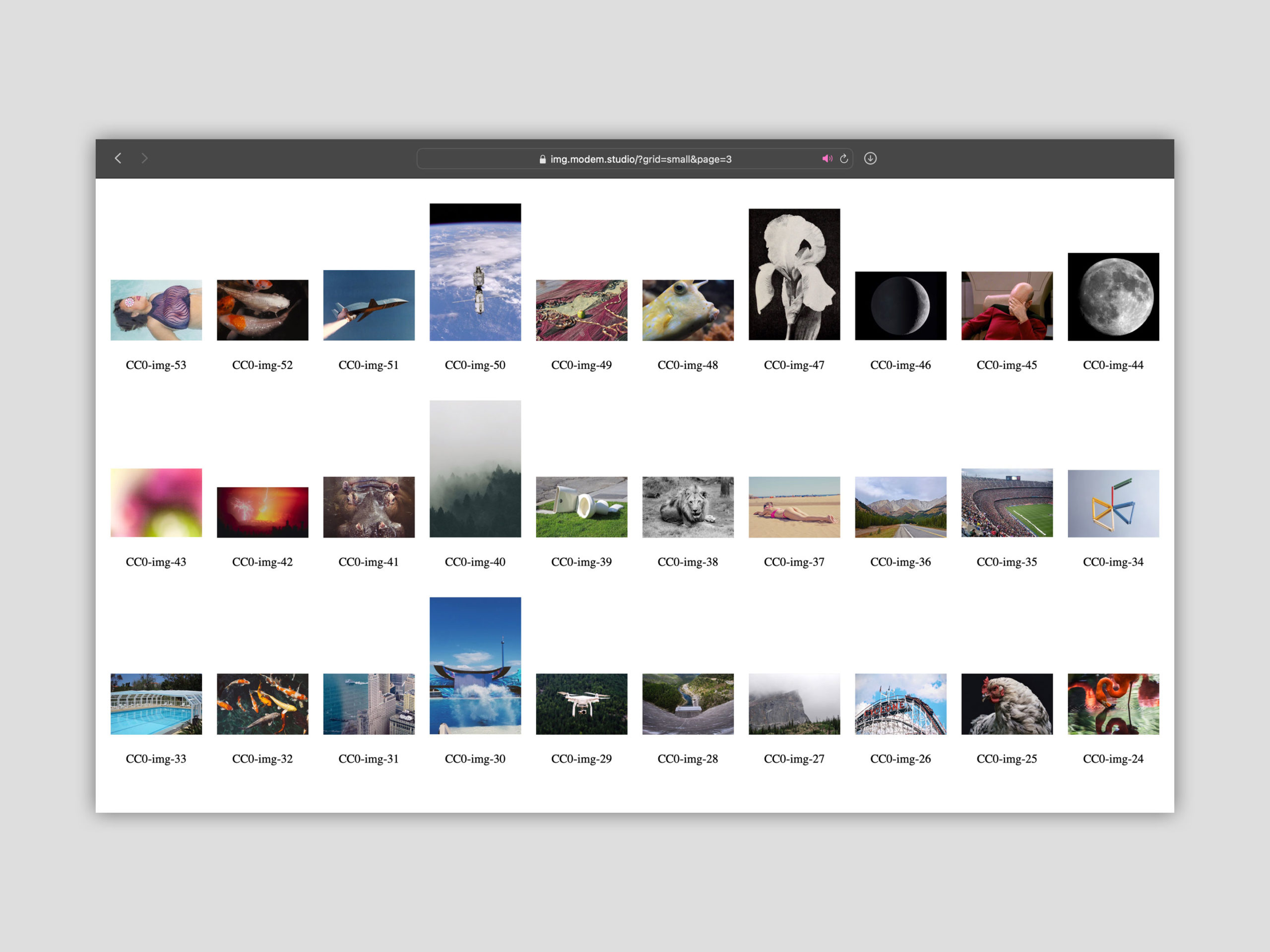Screen dimensions: 1270x952
Task: Open the black-and-white lion thumbnail CC0-img-38
Action: 688,507
